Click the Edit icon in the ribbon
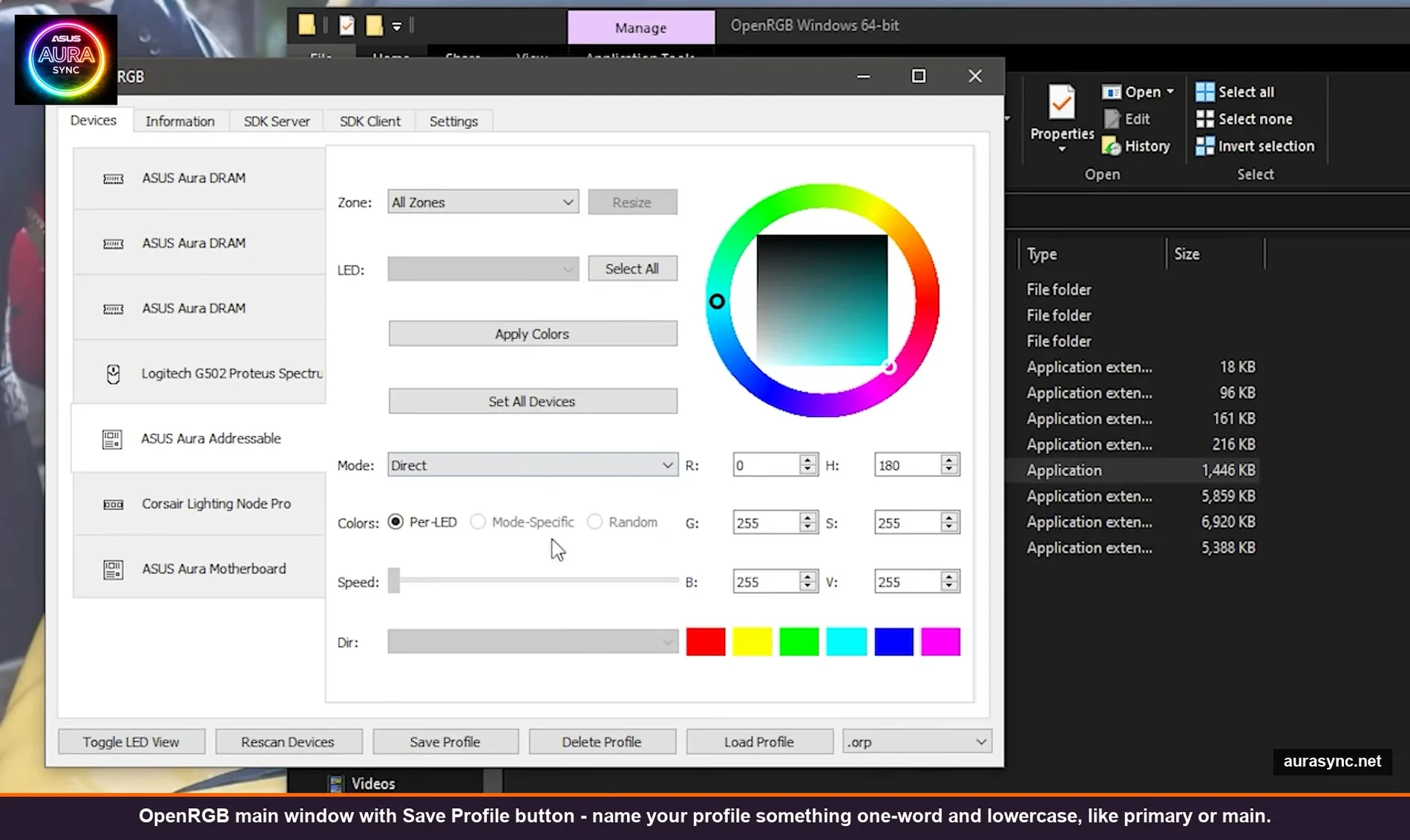Image resolution: width=1410 pixels, height=840 pixels. coord(1113,119)
